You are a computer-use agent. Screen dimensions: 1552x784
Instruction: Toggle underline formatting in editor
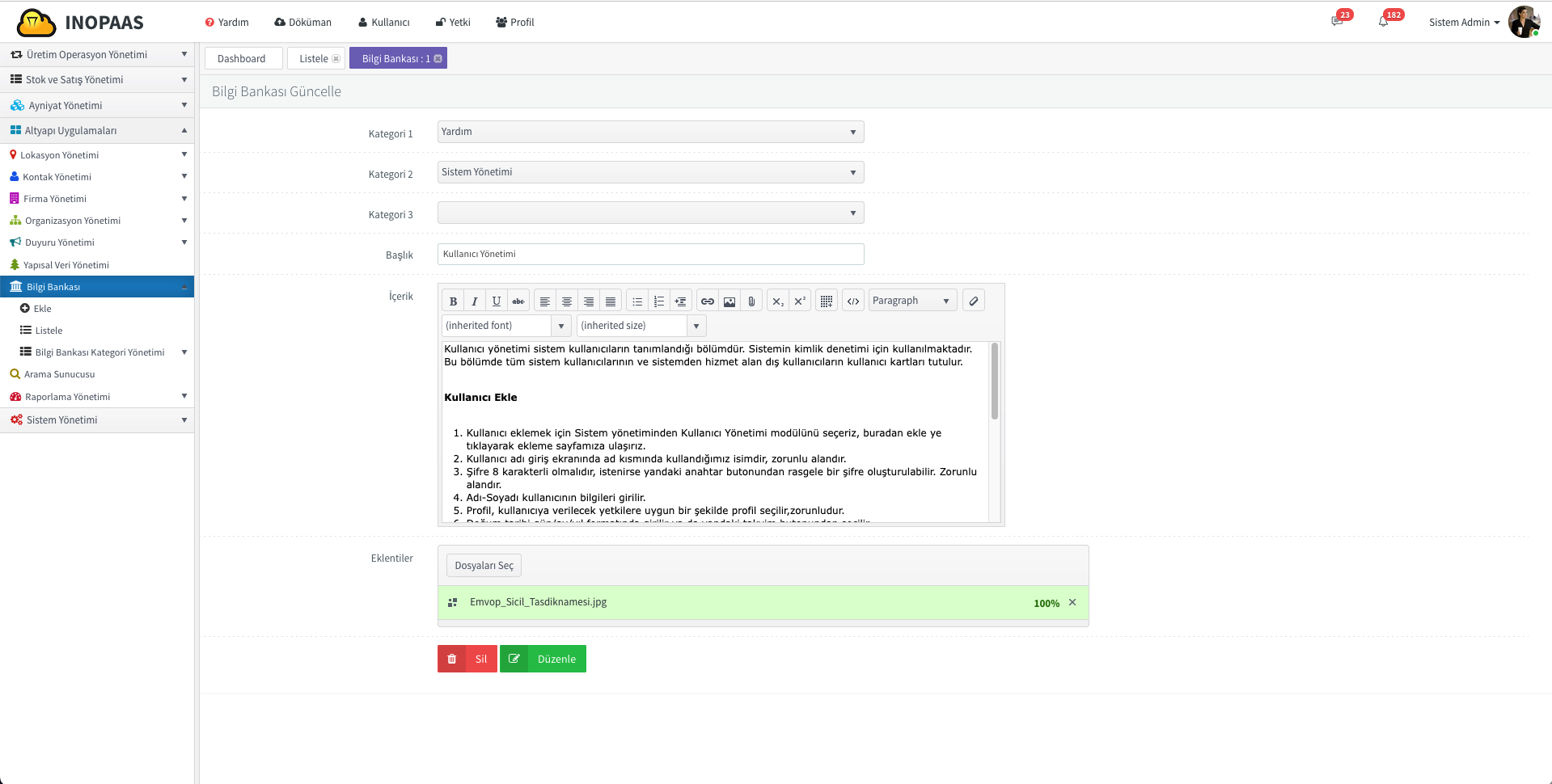point(497,301)
